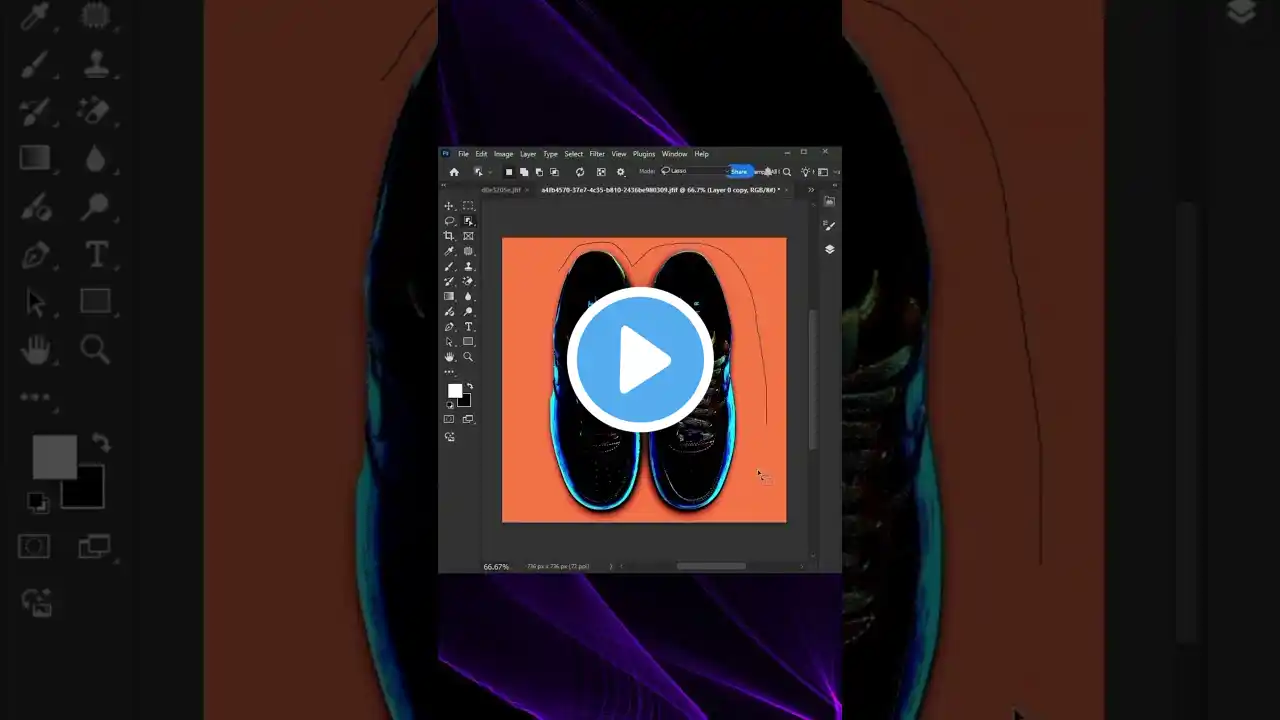This screenshot has height=720, width=1280.
Task: Select the Clone Stamp tool
Action: click(x=468, y=266)
